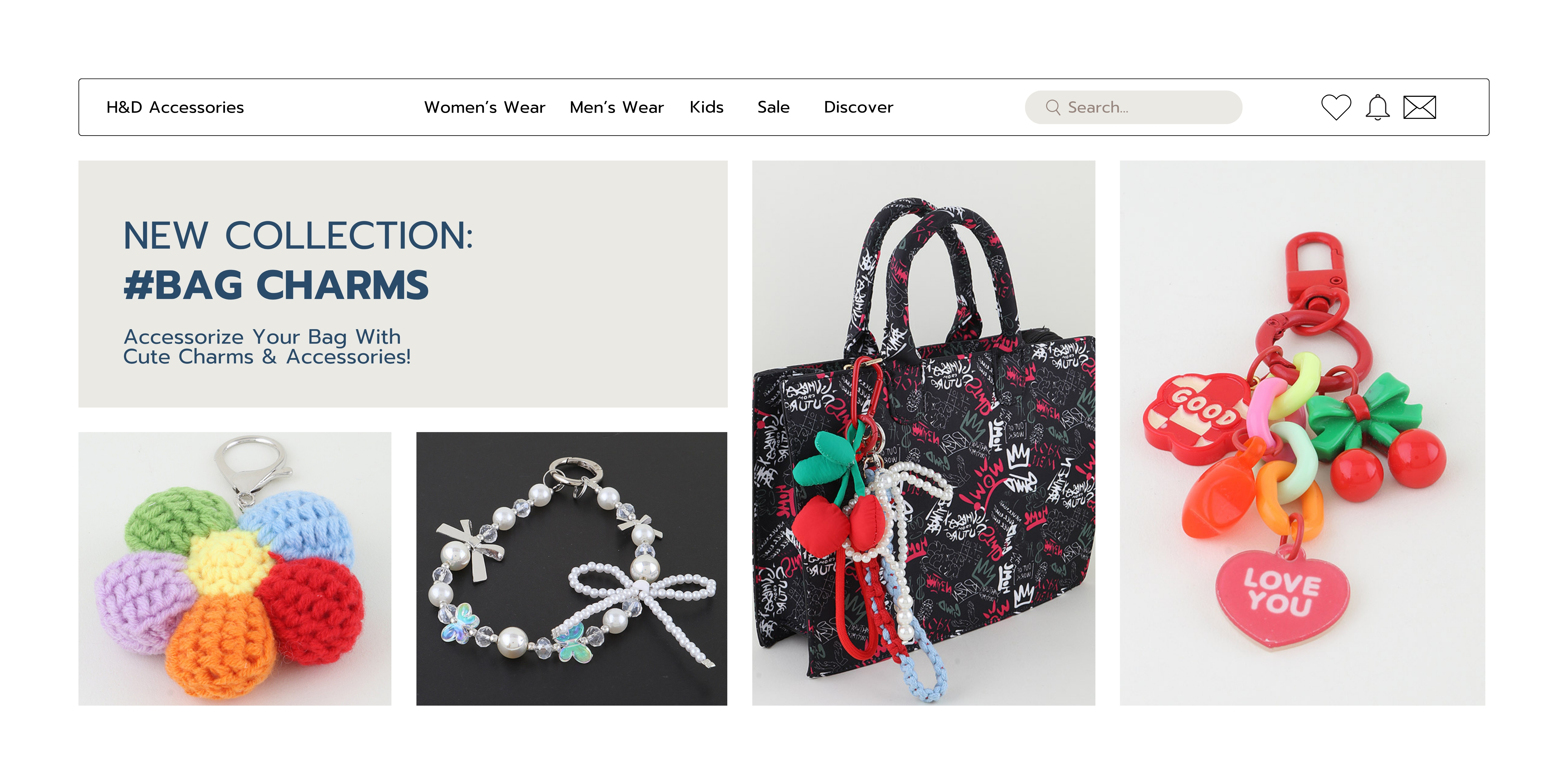Open the Discover menu item

coord(858,107)
